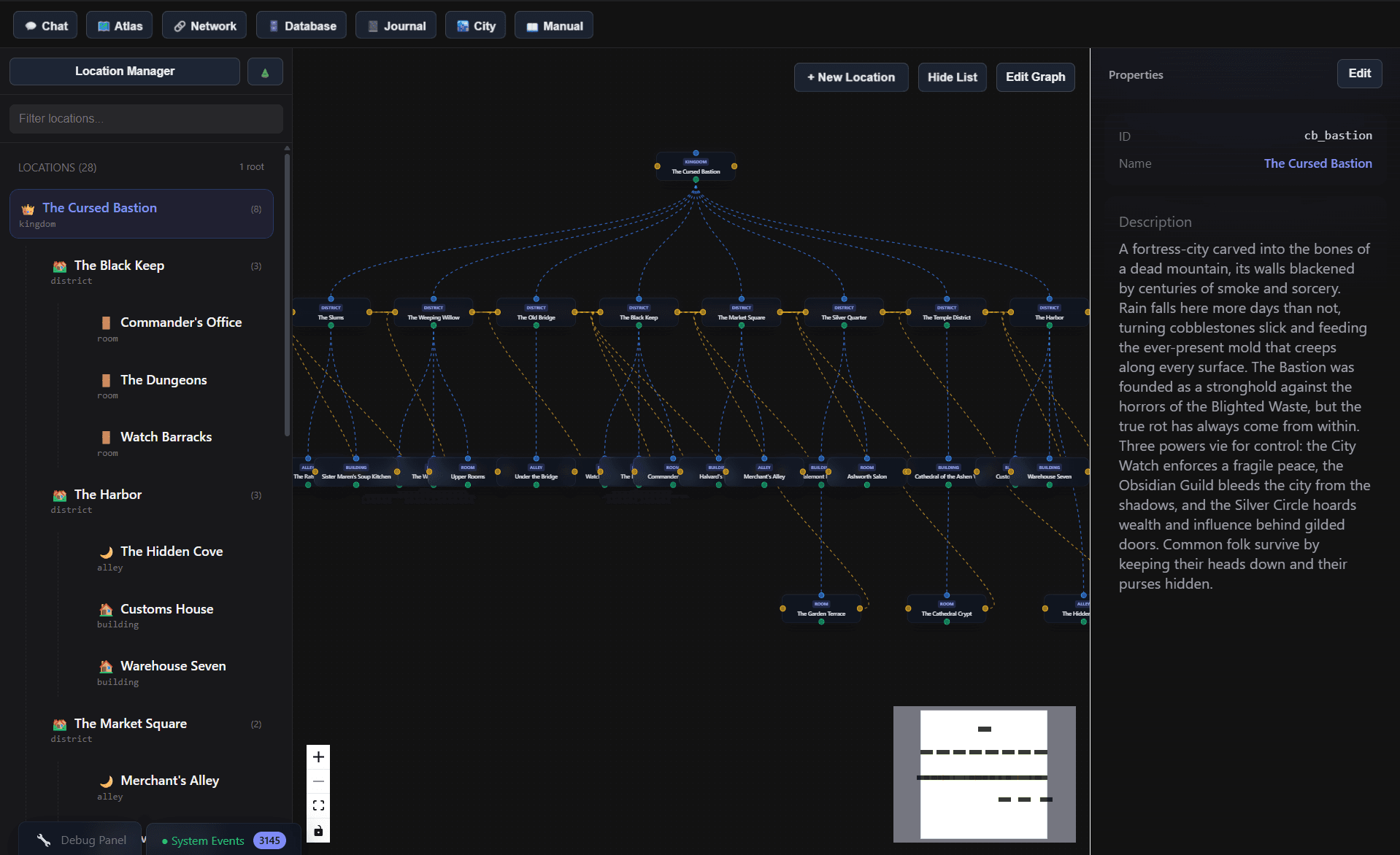1400x855 pixels.
Task: Open the Atlas map icon
Action: 102,25
